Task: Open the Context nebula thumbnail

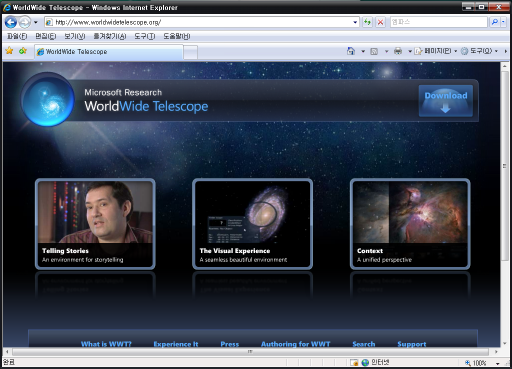Action: tap(410, 224)
